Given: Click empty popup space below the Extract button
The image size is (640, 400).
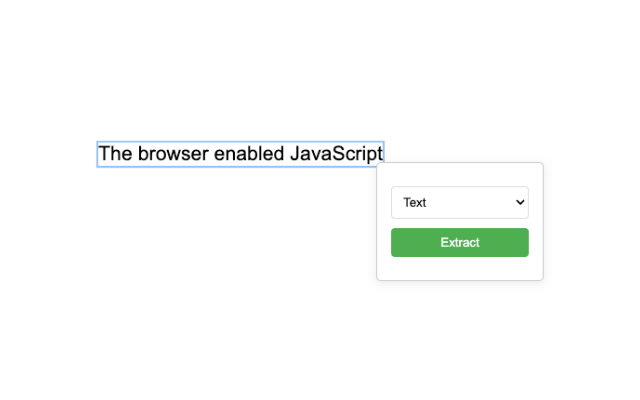Looking at the screenshot, I should click(x=459, y=268).
